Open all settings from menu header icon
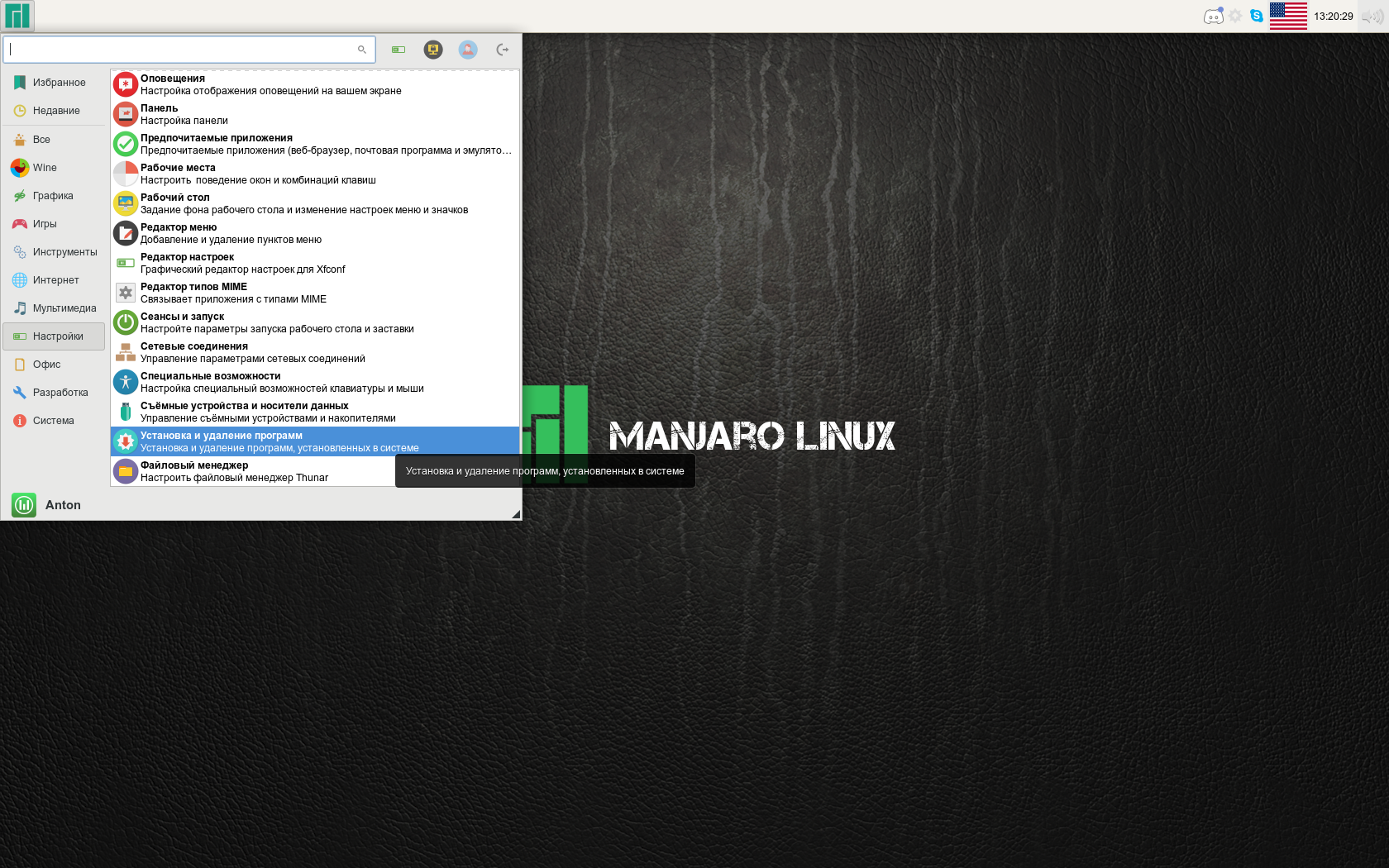1389x868 pixels. point(399,50)
